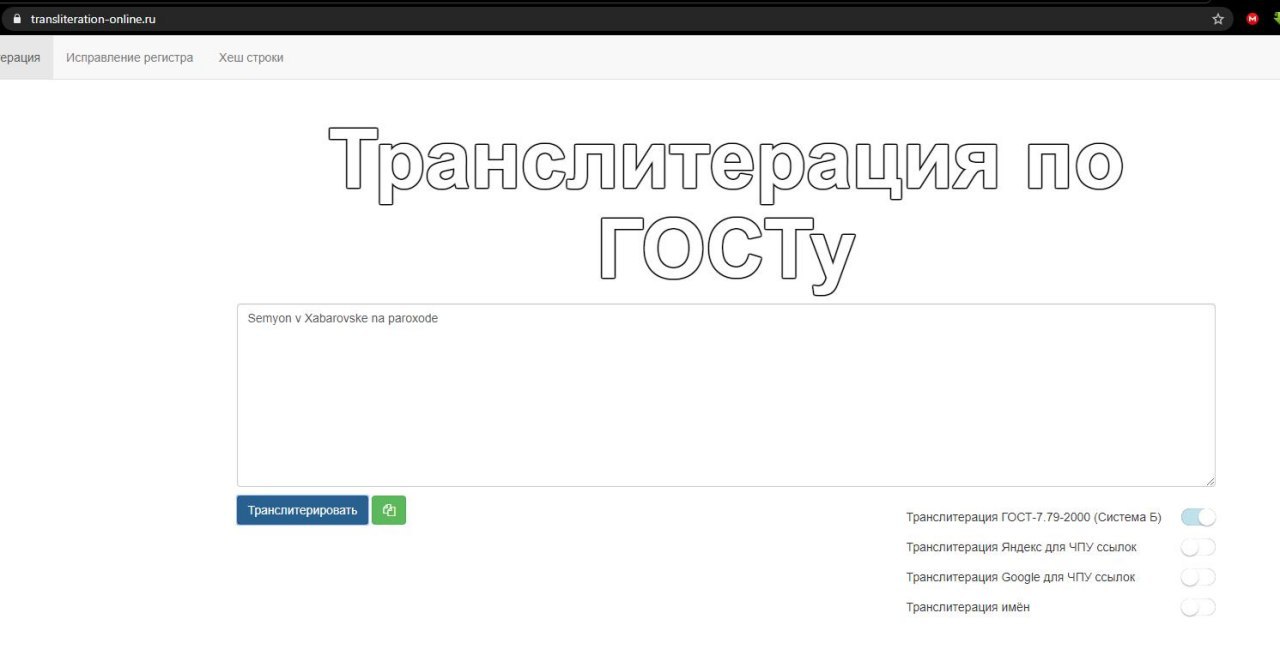Image resolution: width=1280 pixels, height=649 pixels.
Task: Click the Транслитерировать button
Action: coord(302,510)
